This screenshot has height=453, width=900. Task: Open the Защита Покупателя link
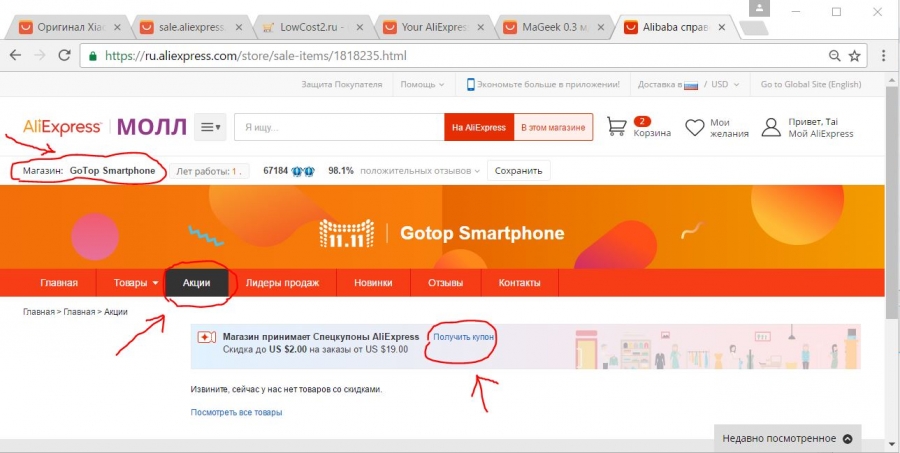point(342,84)
